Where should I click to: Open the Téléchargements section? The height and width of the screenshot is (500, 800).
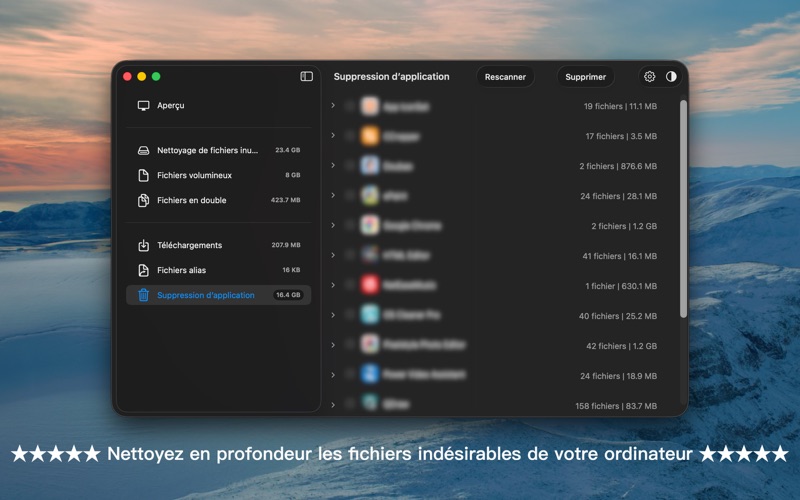218,245
